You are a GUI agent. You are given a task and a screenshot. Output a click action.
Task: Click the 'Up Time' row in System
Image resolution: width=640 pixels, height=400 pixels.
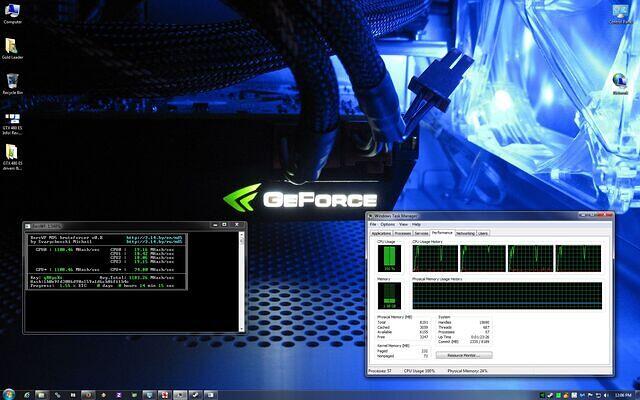click(464, 337)
